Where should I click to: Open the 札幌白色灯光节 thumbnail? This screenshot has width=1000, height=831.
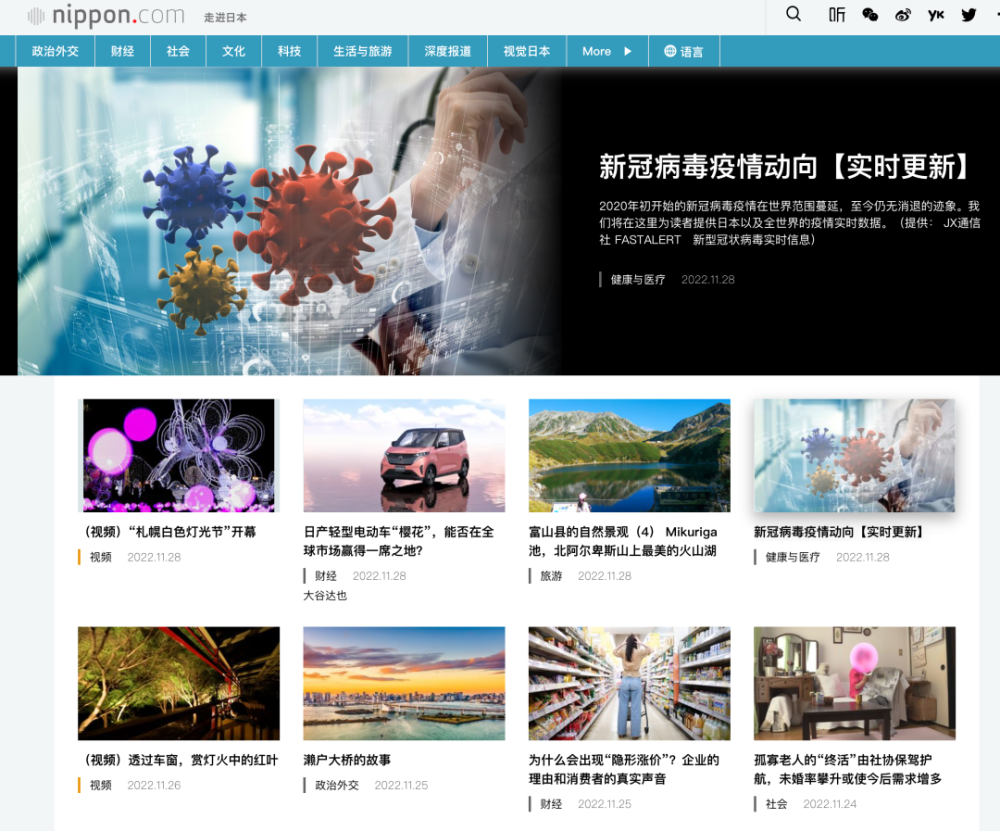(x=179, y=455)
